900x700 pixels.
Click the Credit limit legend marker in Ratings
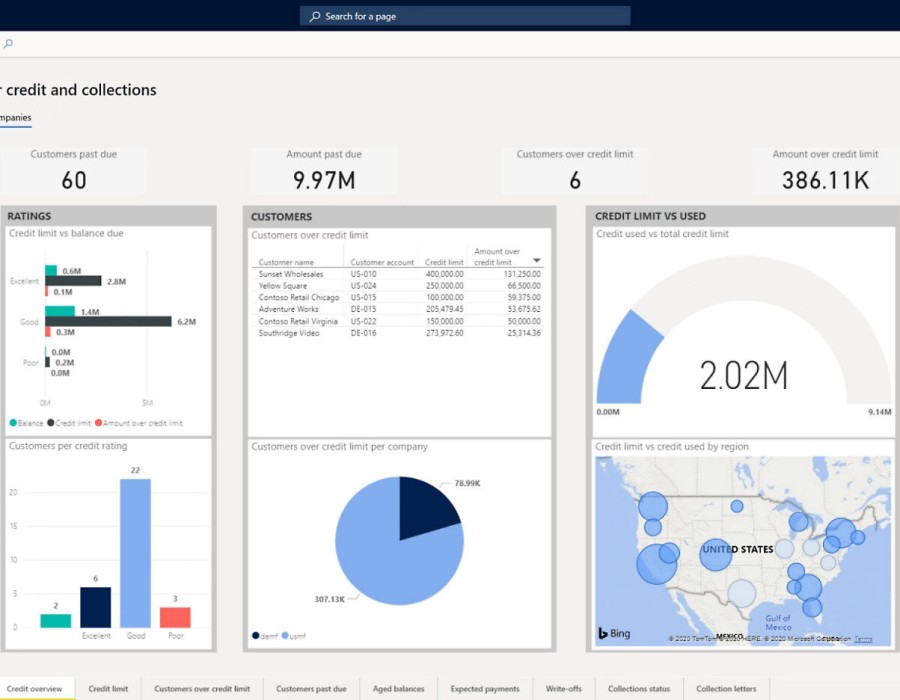pos(51,423)
